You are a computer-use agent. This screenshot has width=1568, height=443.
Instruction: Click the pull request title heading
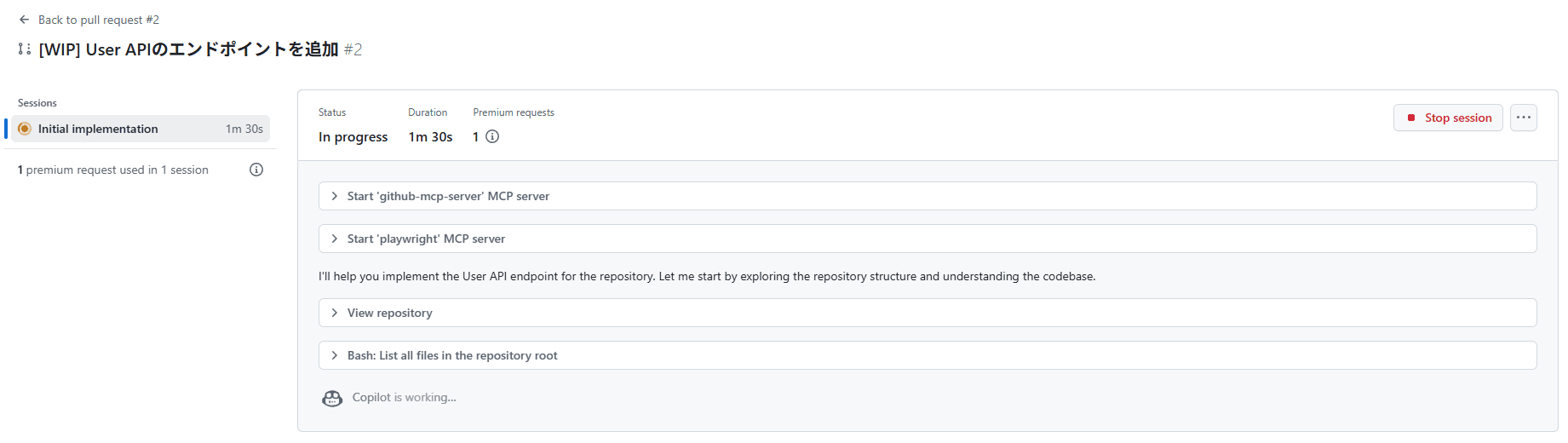[189, 49]
